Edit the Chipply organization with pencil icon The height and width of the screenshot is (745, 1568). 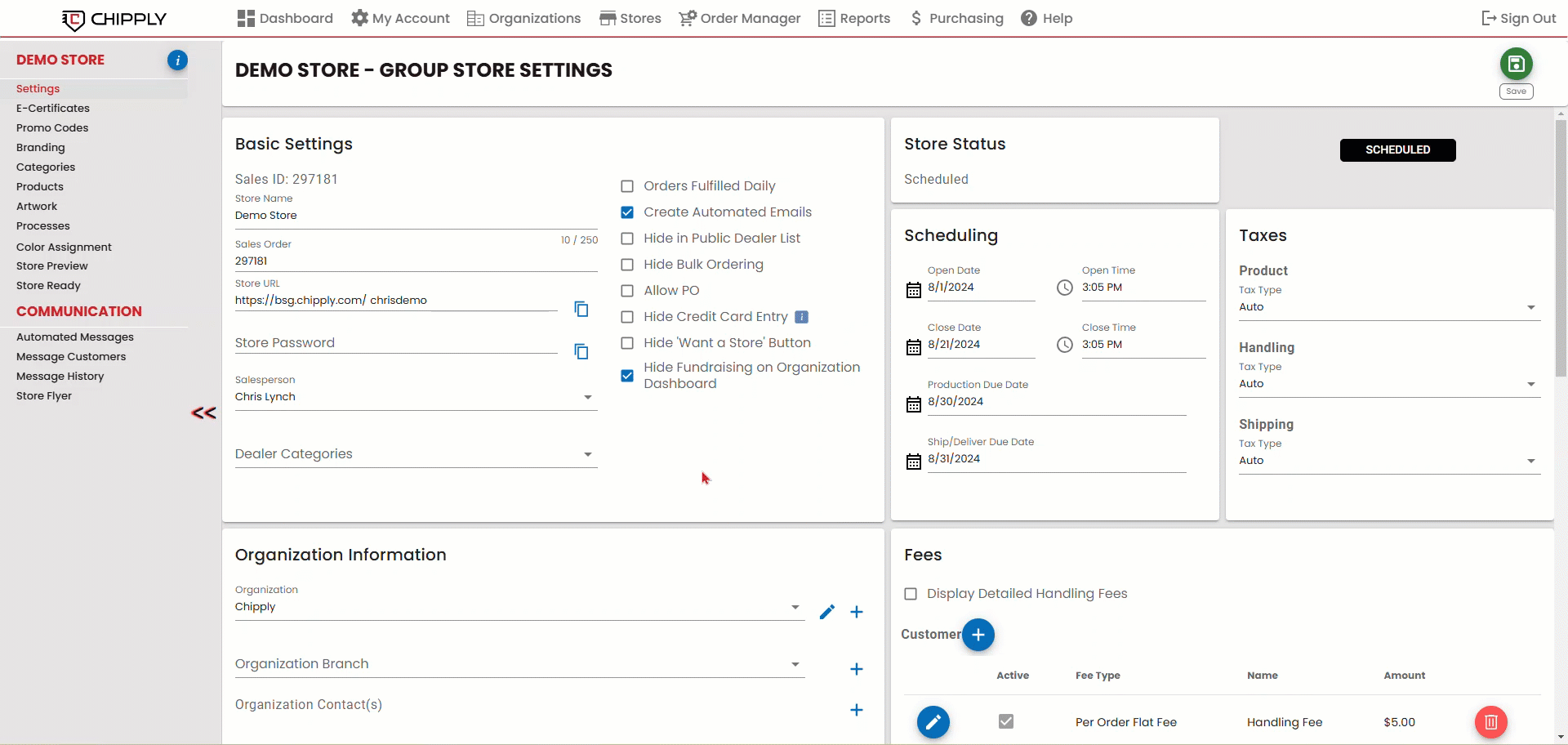pos(826,612)
